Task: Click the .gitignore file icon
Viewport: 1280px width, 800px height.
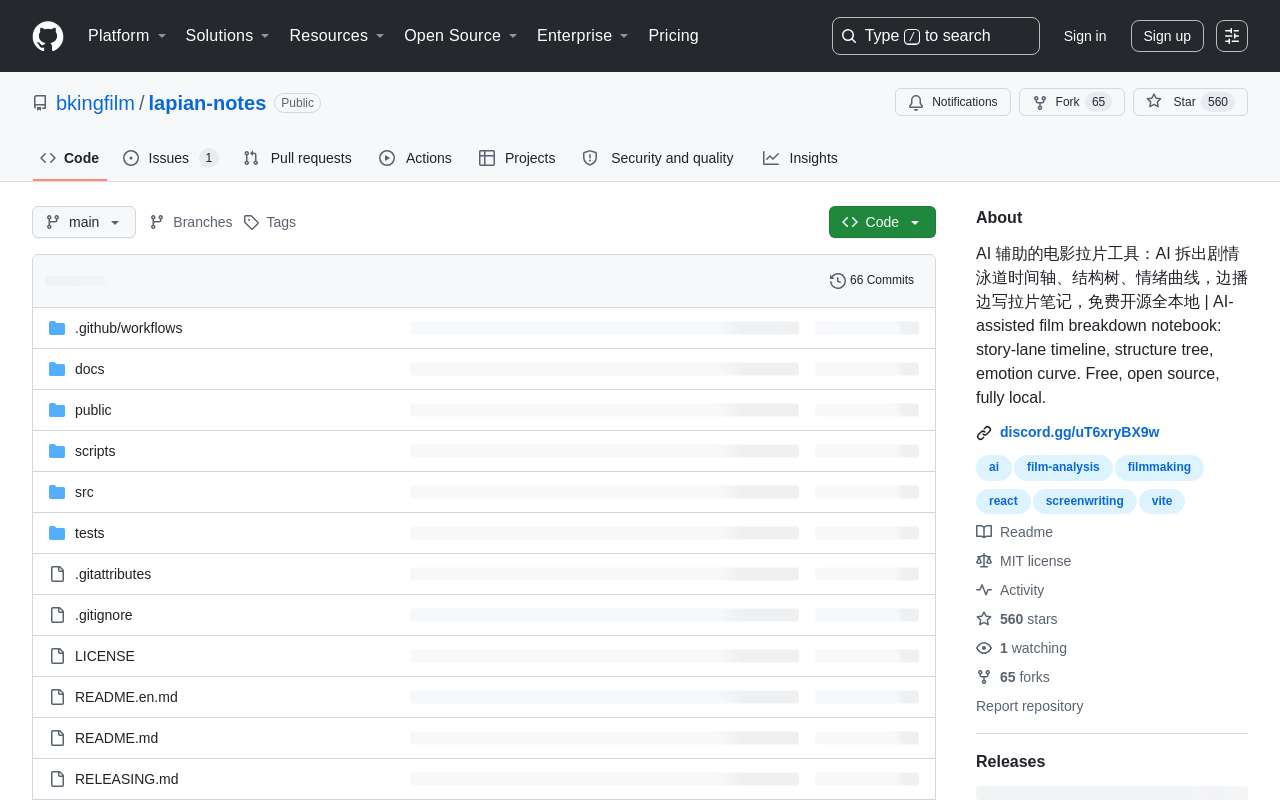Action: coord(57,615)
